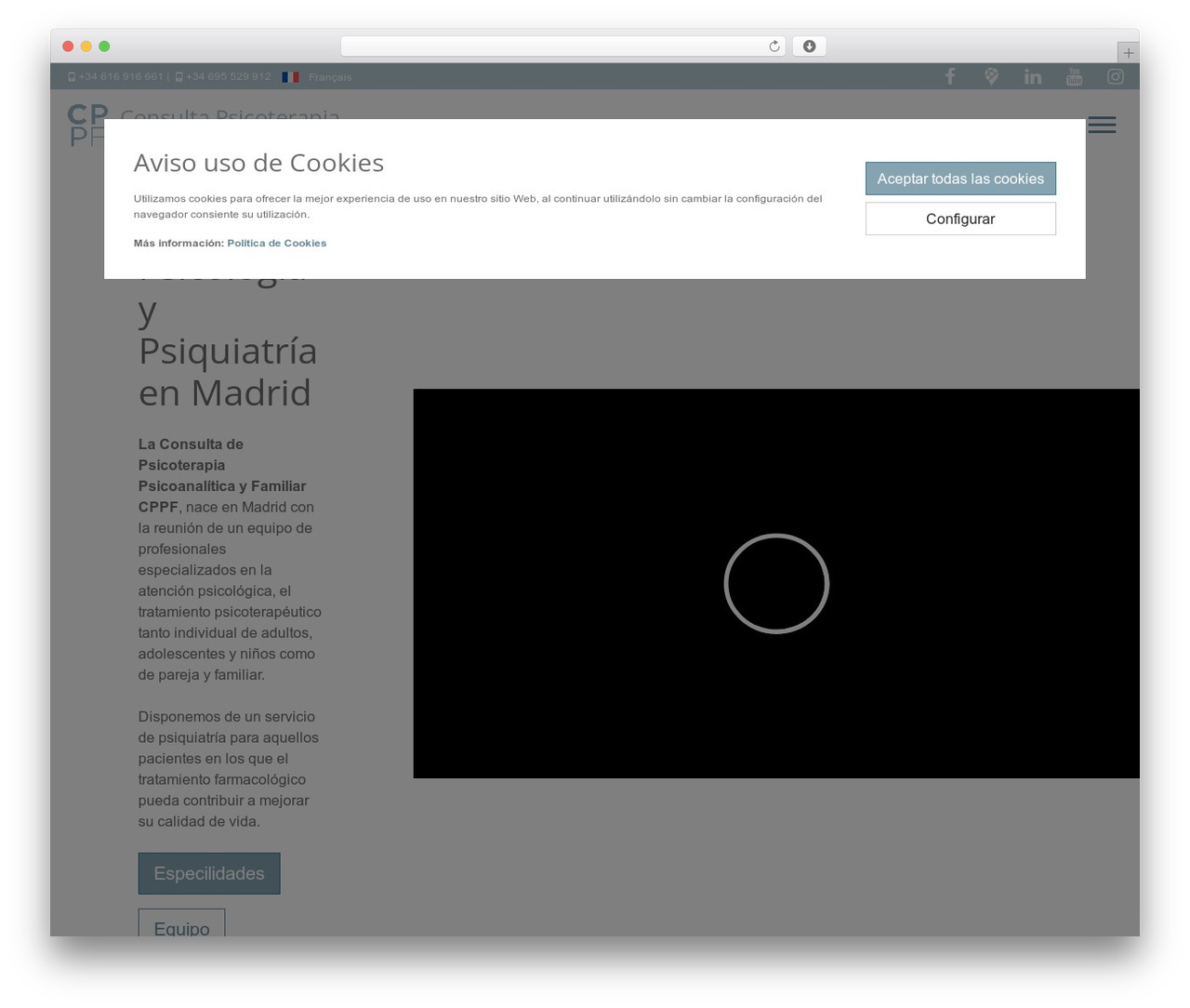The width and height of the screenshot is (1190, 1008).
Task: Open the map location pin icon
Action: (x=992, y=76)
